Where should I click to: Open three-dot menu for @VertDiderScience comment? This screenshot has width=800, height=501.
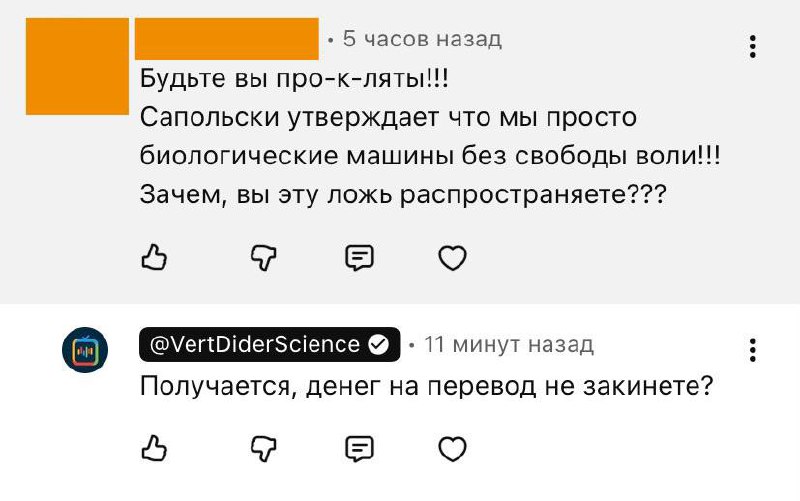753,350
